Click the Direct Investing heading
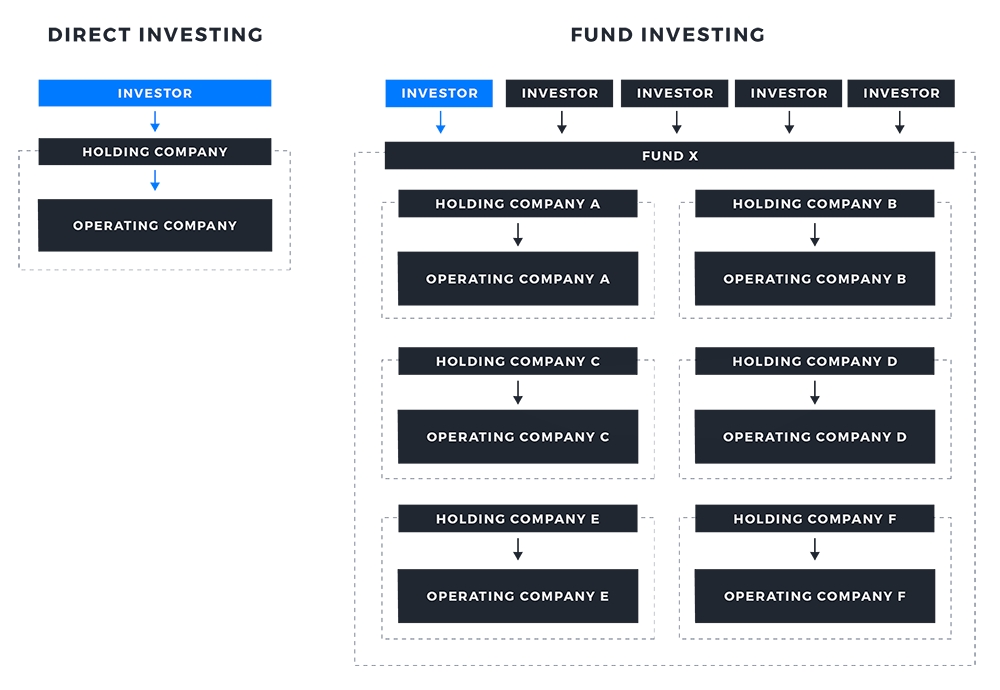Screen dimensions: 1000x690 pos(155,35)
